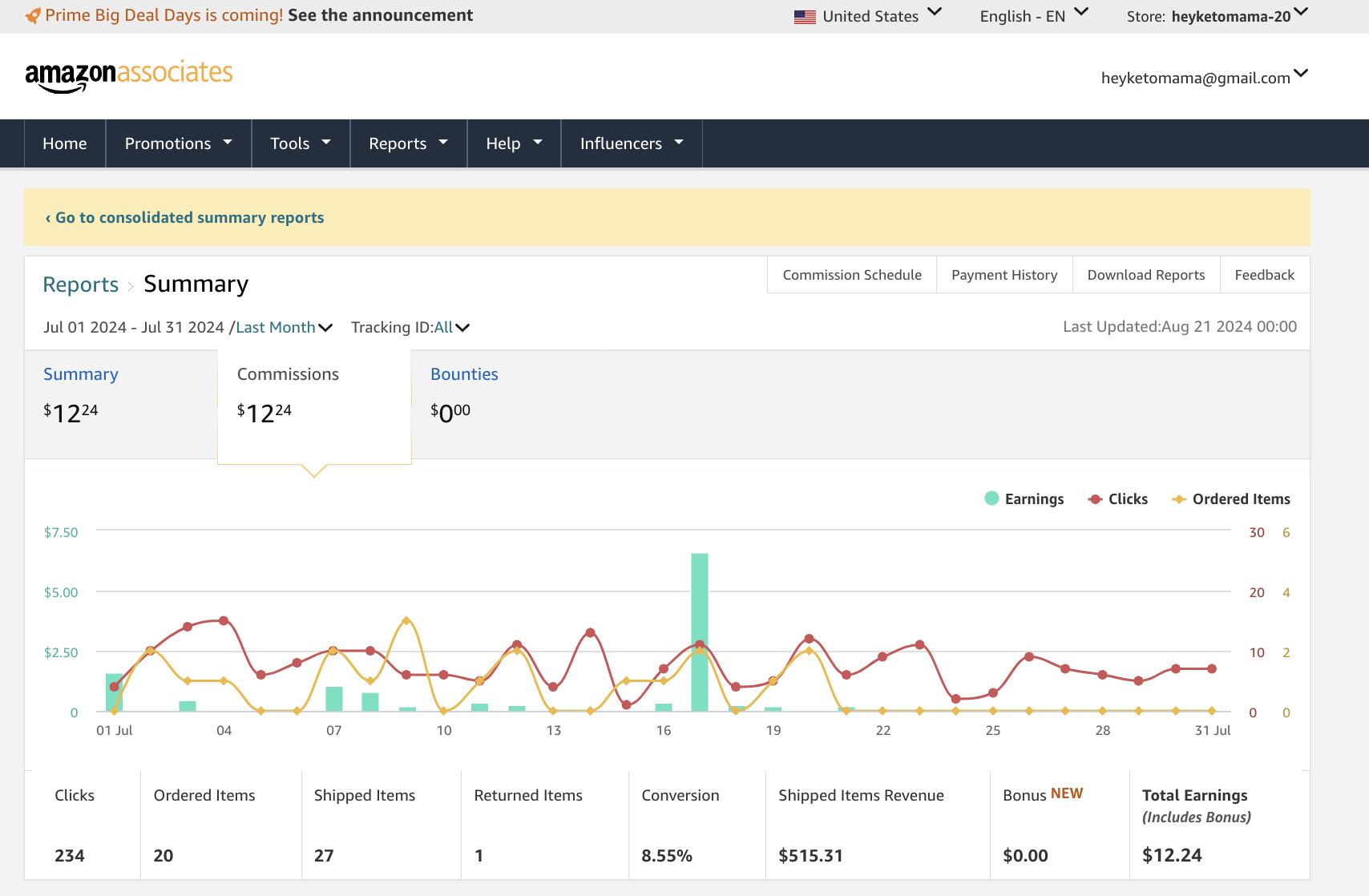
Task: Click the Clicks total 234
Action: [x=70, y=855]
